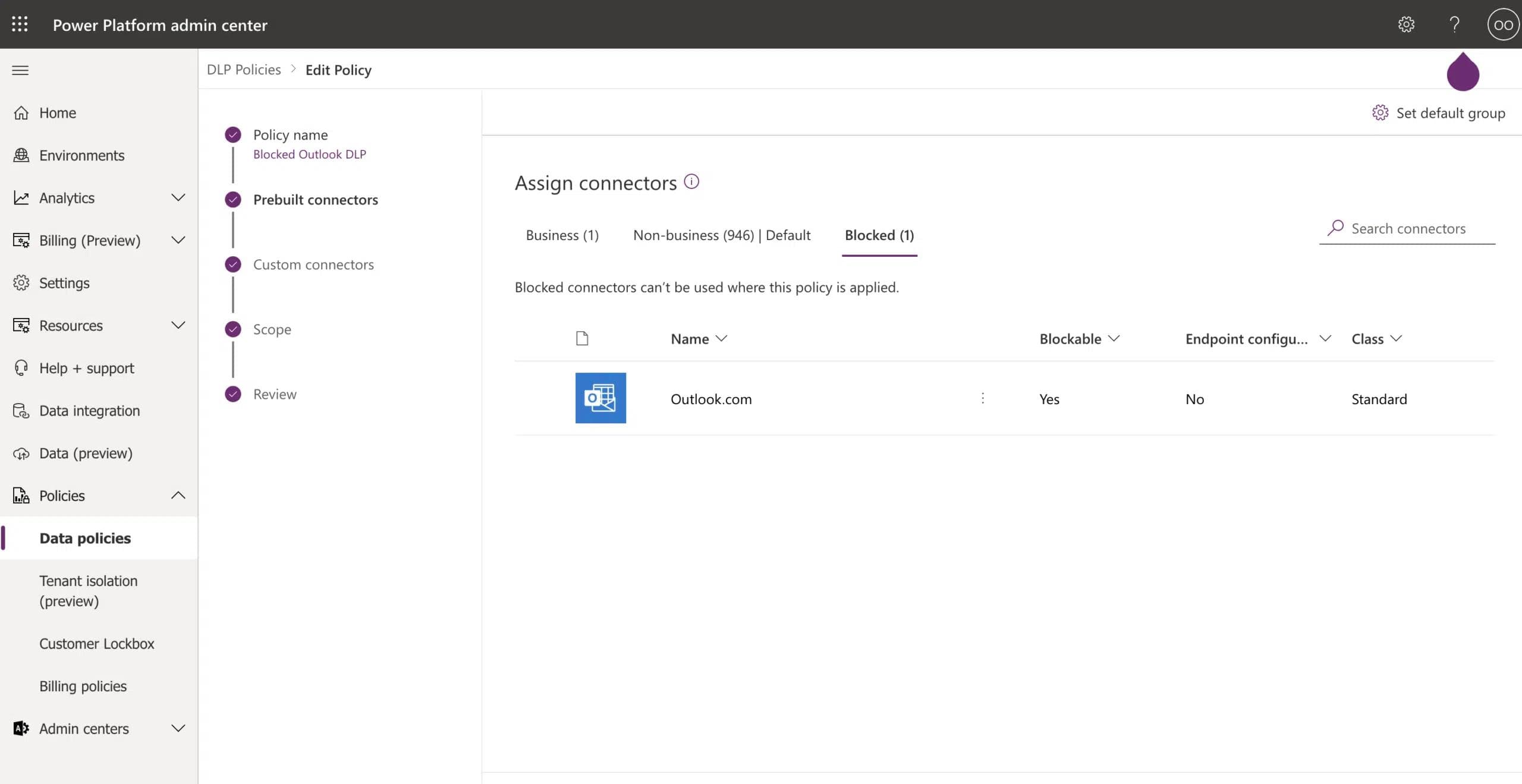Screen dimensions: 1522x784
Task: Switch to Non-business (946) Default tab
Action: 721,235
